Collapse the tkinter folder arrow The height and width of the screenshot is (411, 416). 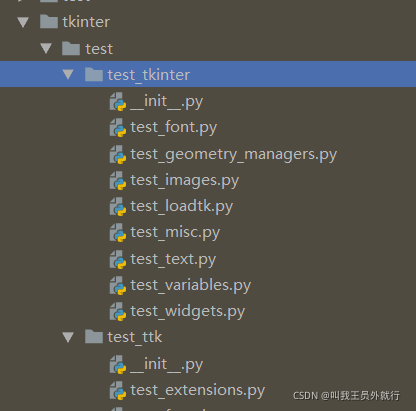pos(23,22)
